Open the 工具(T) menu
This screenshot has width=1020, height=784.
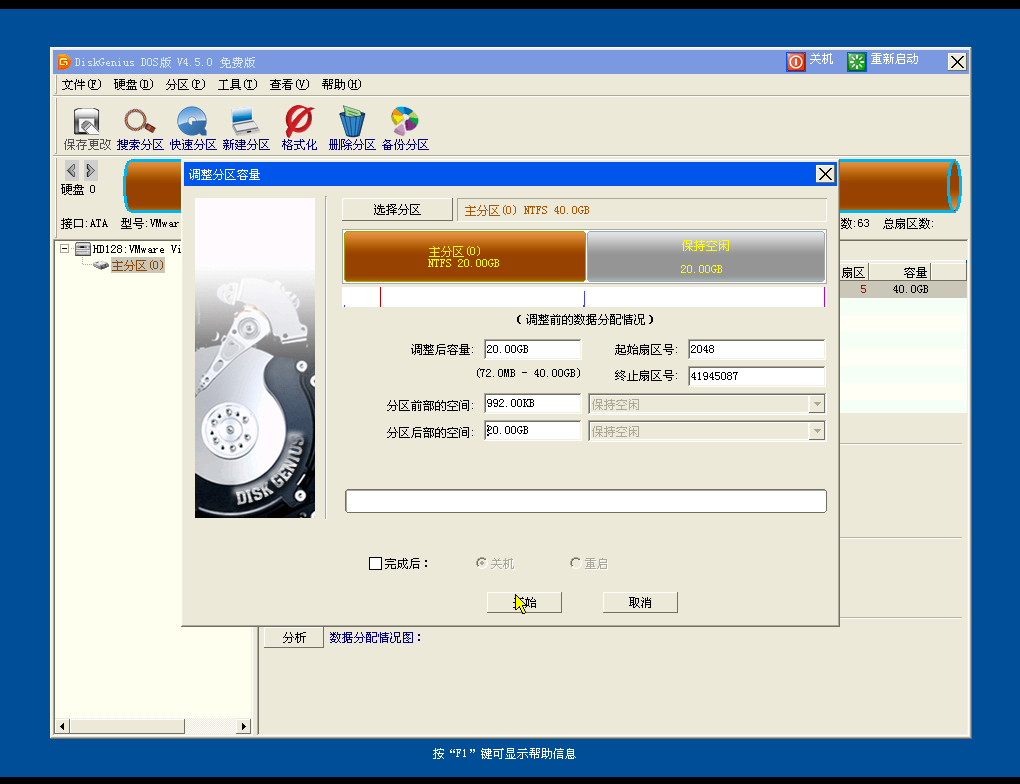[x=239, y=84]
